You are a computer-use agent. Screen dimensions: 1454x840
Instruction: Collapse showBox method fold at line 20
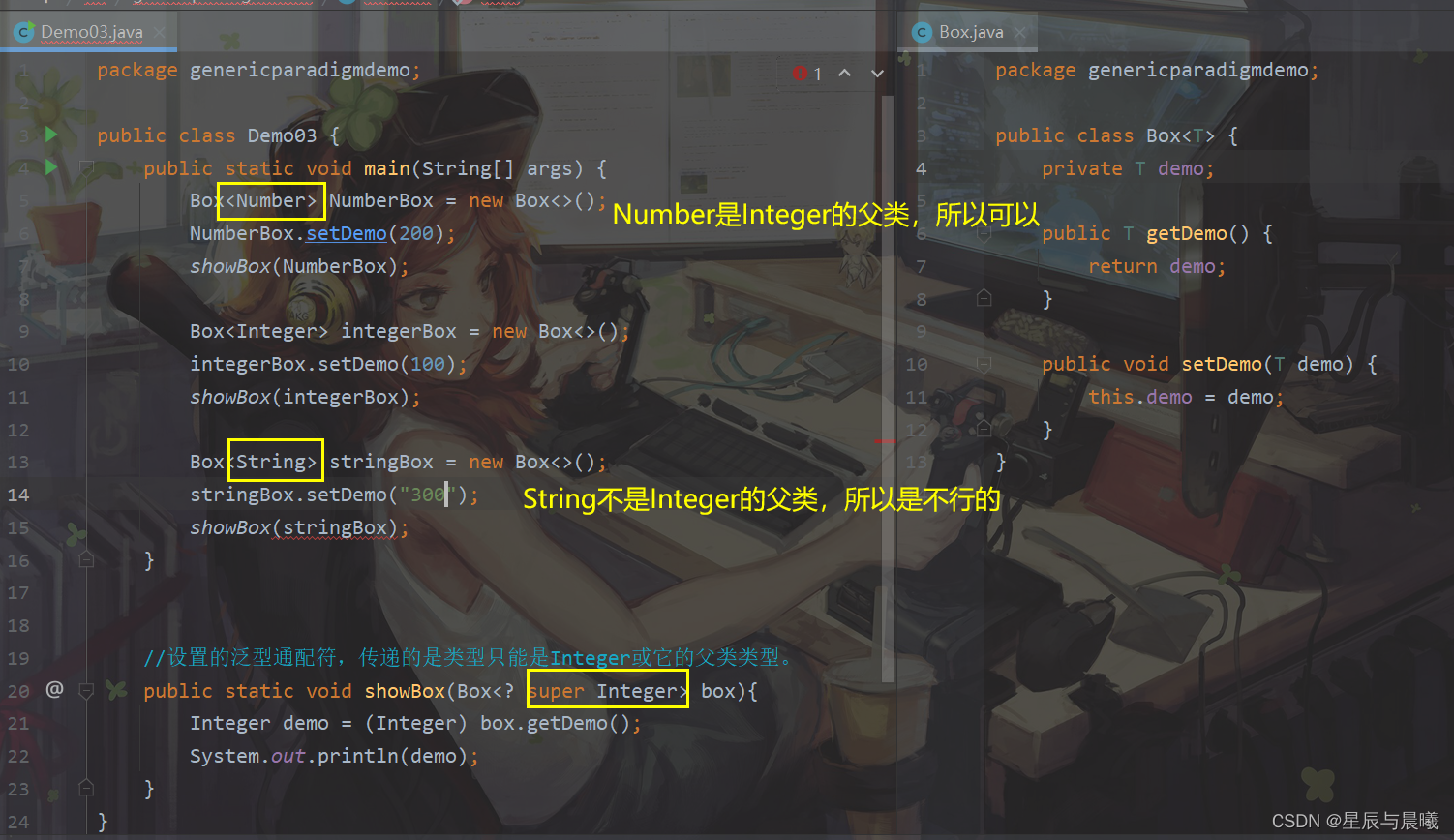point(86,690)
